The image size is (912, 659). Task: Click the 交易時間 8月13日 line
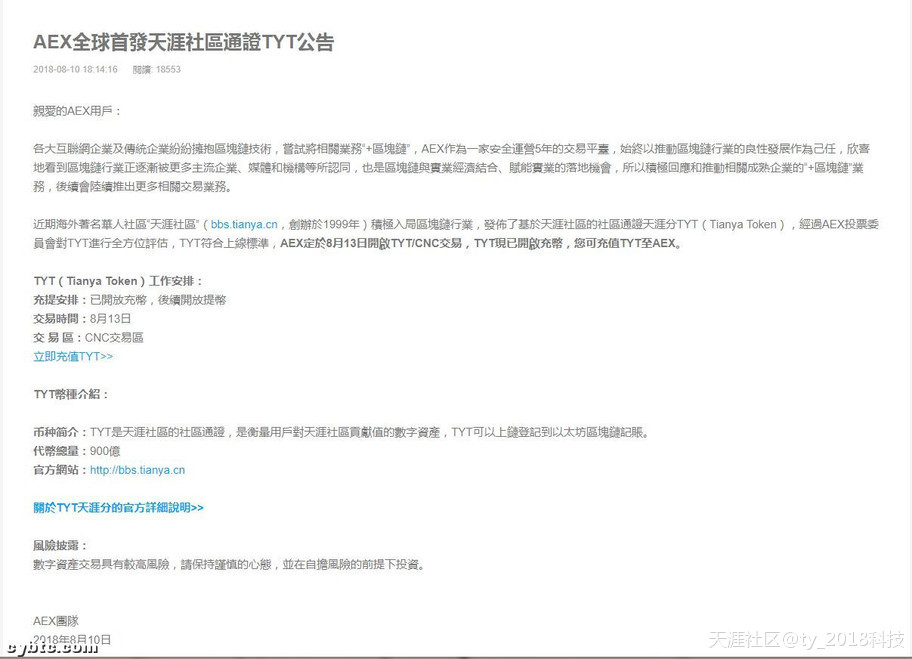point(82,319)
